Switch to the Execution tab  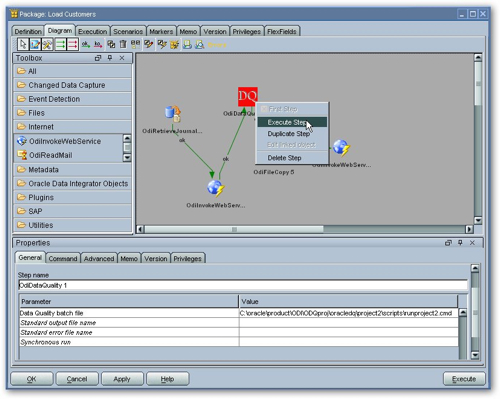(x=93, y=31)
